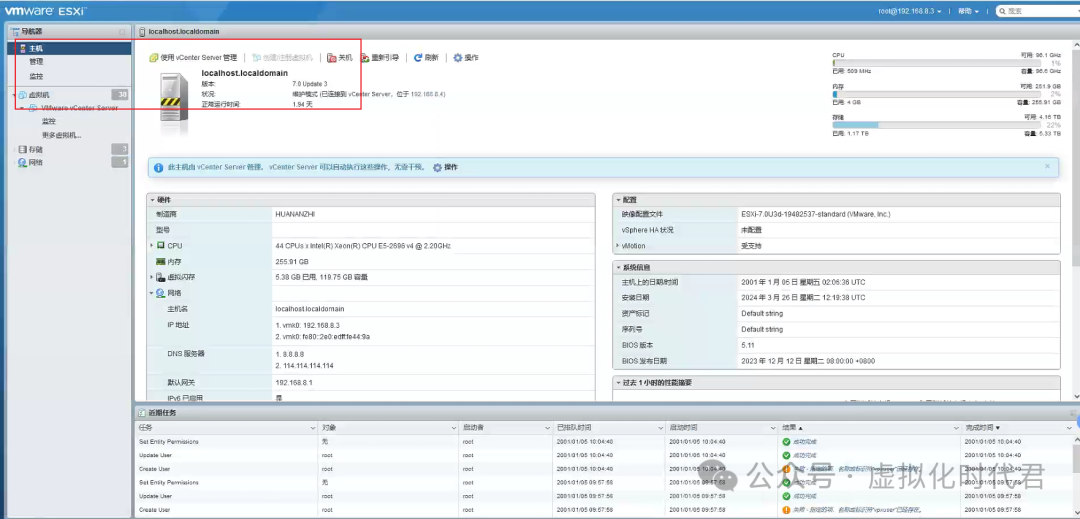
Task: Click the 内存 memory usage bar
Action: [936, 94]
